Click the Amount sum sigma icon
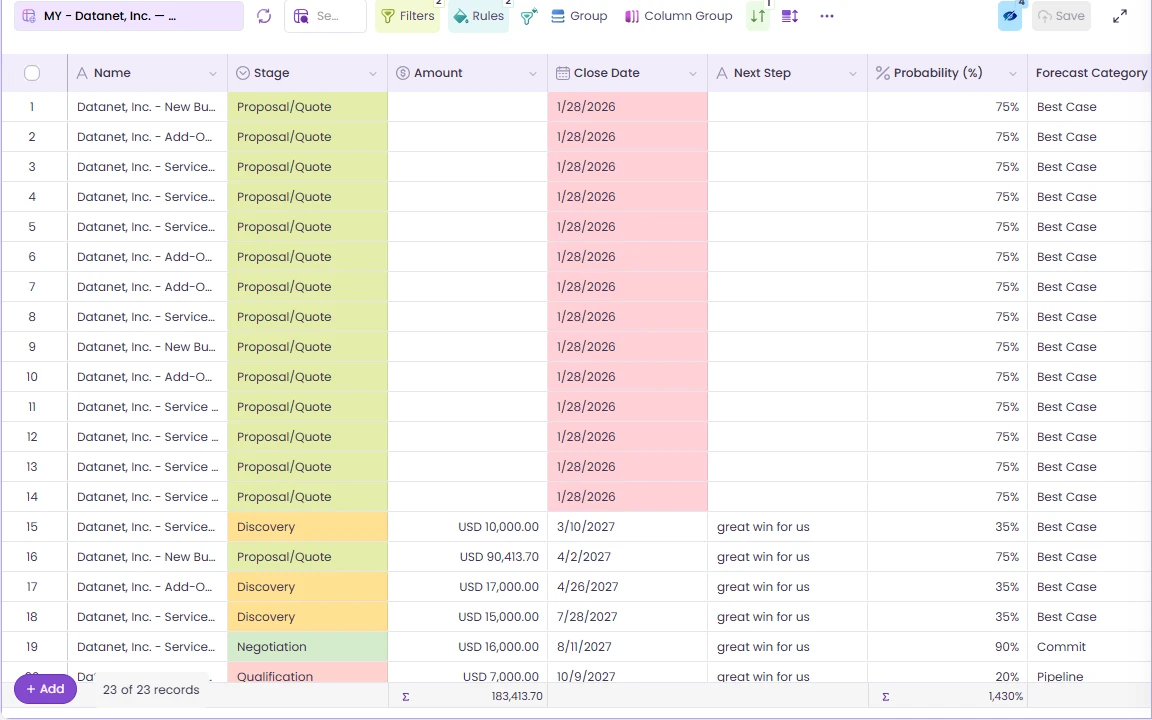Screen dimensions: 1152x720 click(406, 696)
